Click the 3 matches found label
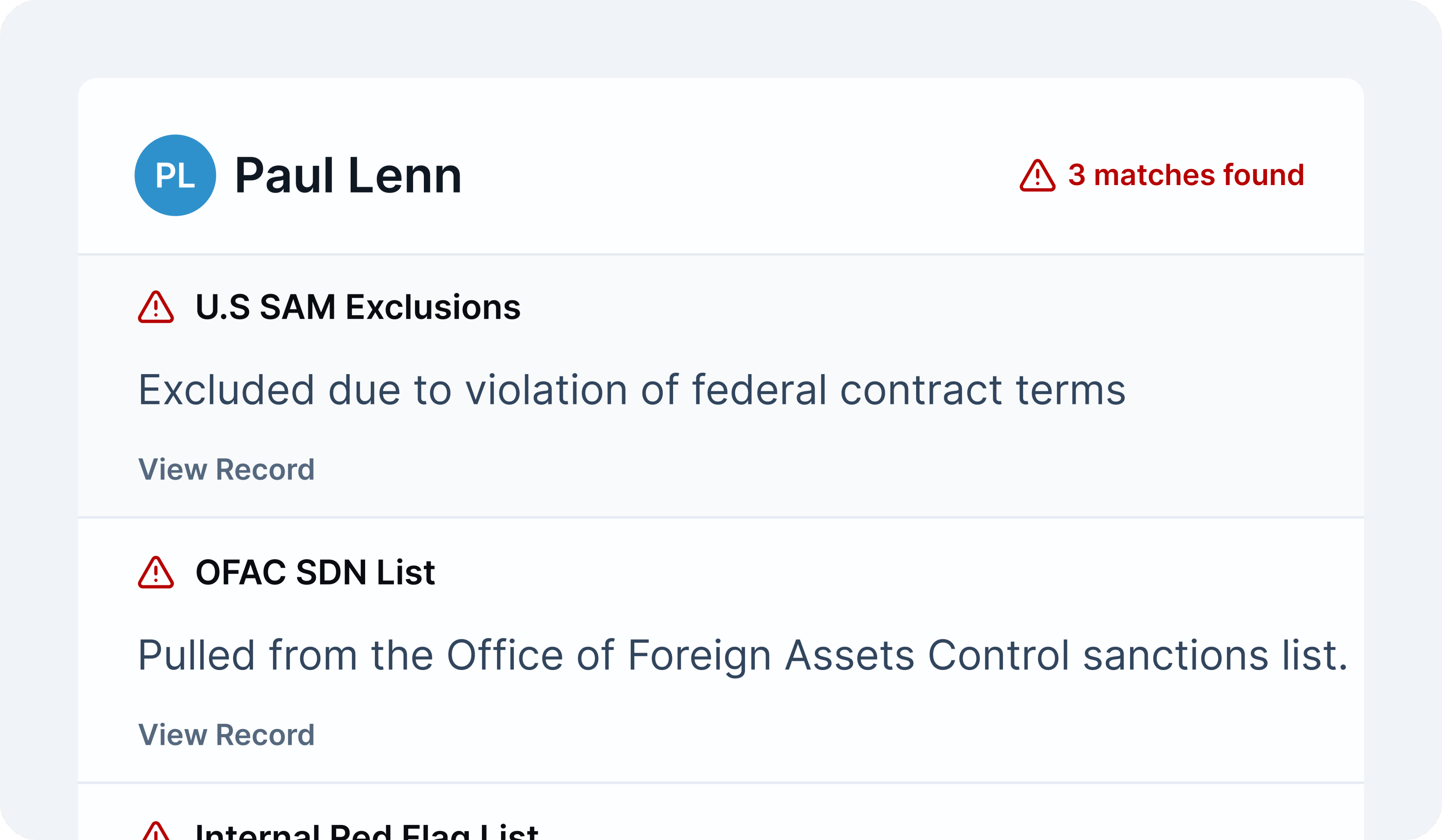The height and width of the screenshot is (840, 1442). click(x=1186, y=175)
